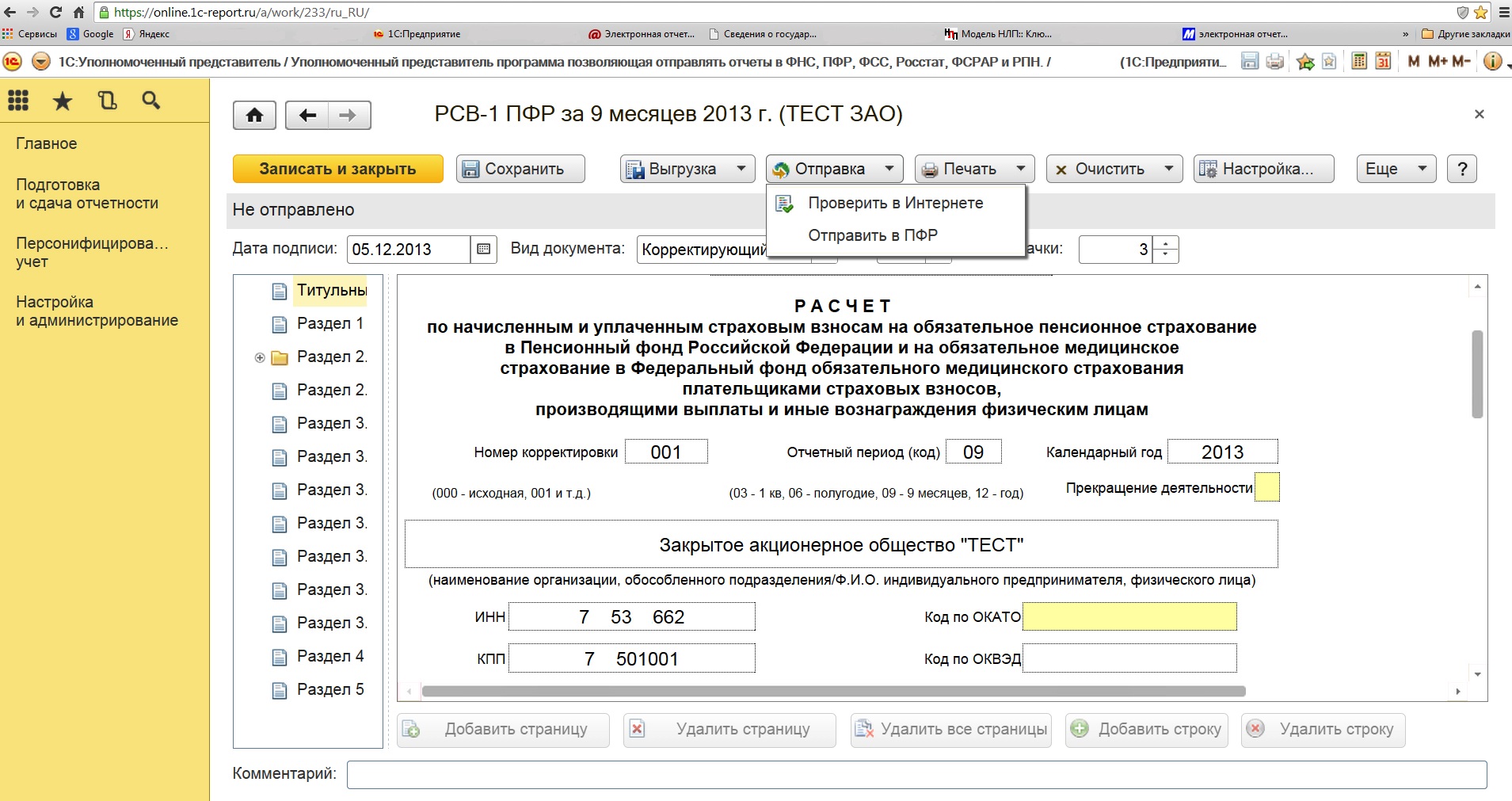Open the Еще dropdown menu
The image size is (1512, 801).
point(1396,169)
